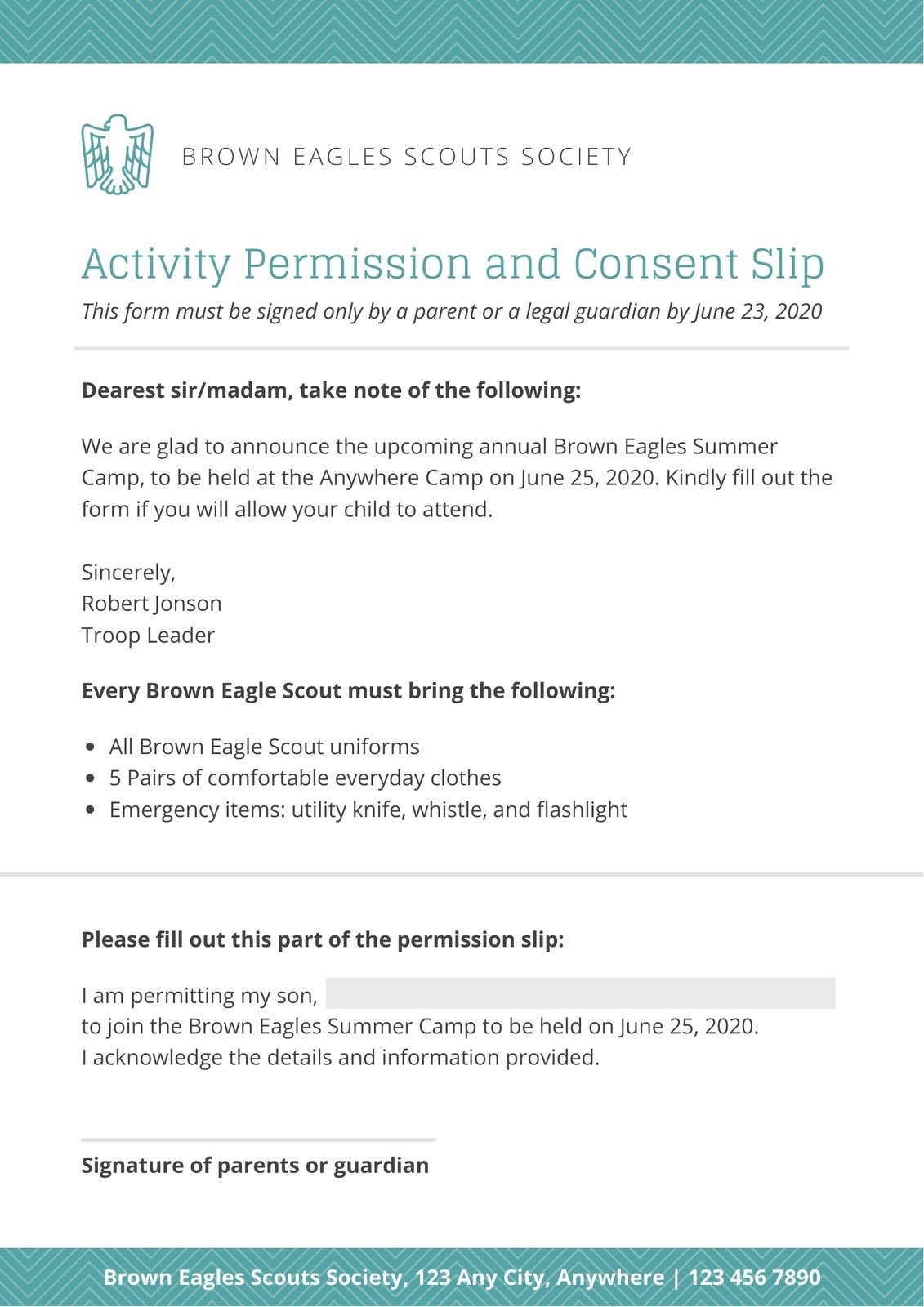Click the eagle logo icon
Viewport: 924px width, 1307px height.
[x=117, y=154]
